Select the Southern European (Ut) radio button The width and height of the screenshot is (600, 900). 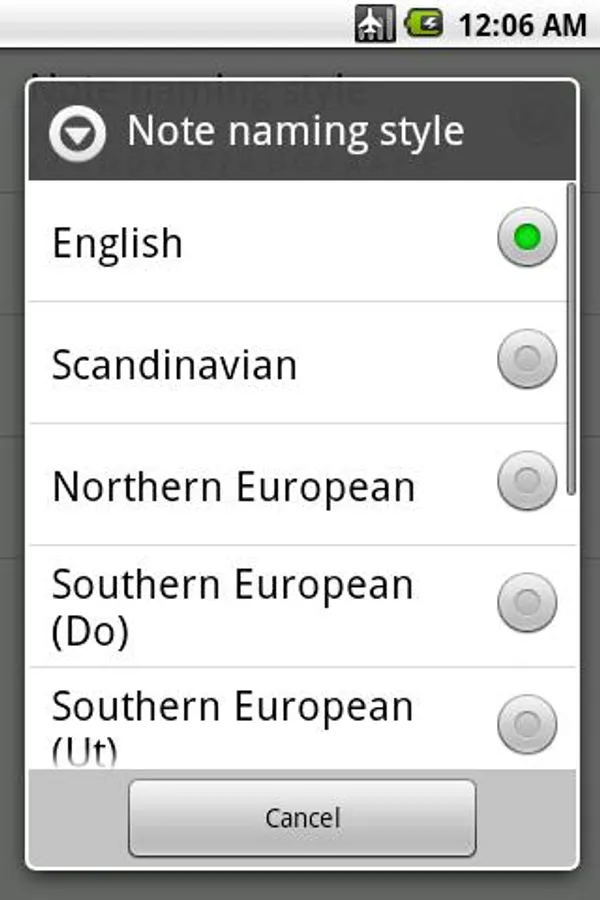(527, 723)
